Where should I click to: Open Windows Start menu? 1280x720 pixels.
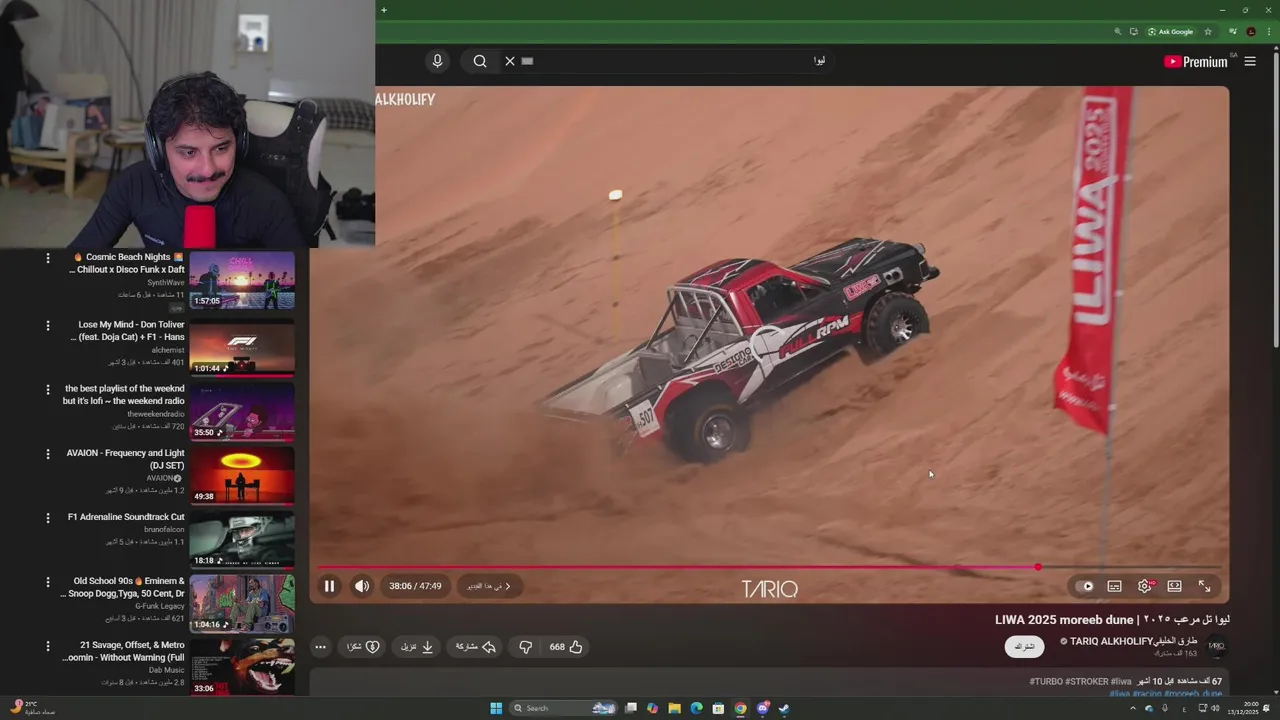pos(496,708)
